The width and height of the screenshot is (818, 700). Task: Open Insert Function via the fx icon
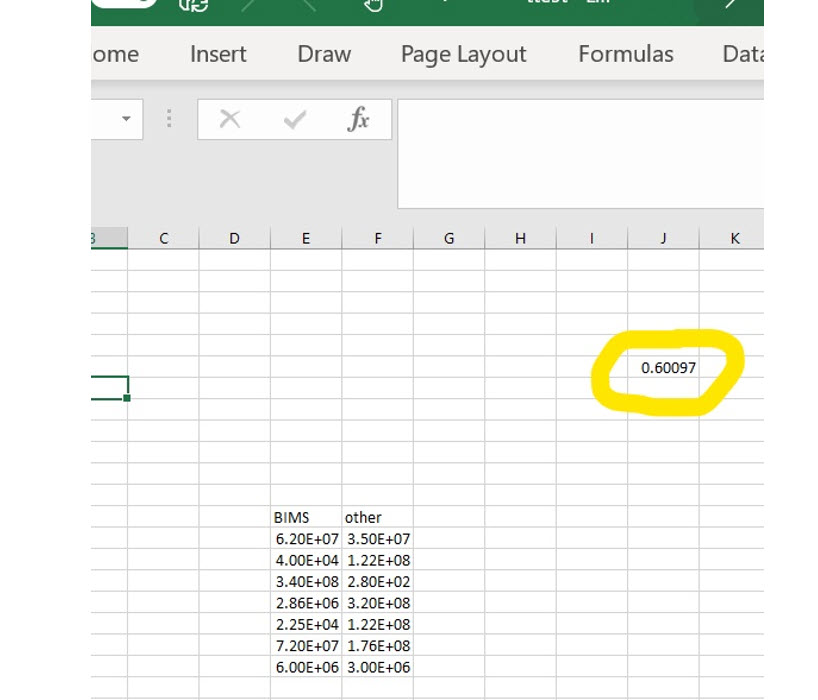coord(358,120)
